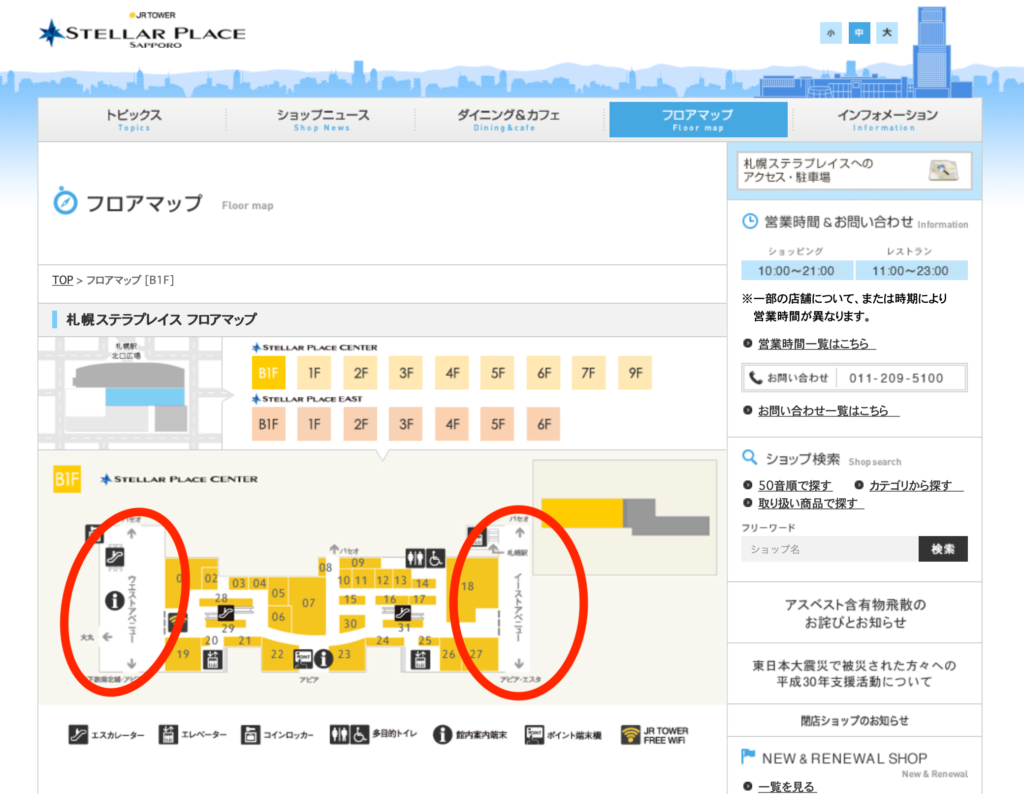Image resolution: width=1024 pixels, height=794 pixels.
Task: Open お問い合わせ一覧はこちら link
Action: tap(828, 411)
